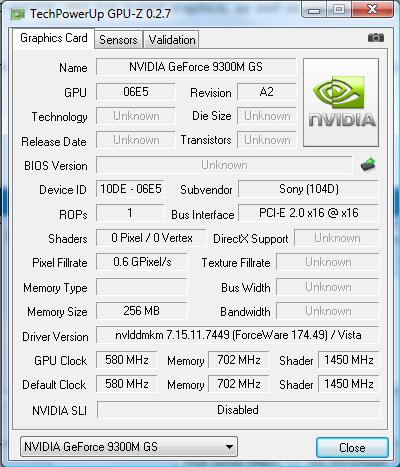Image resolution: width=400 pixels, height=467 pixels.
Task: Click the GPU Clock row Shader 1450 MHz field
Action: pyautogui.click(x=349, y=360)
